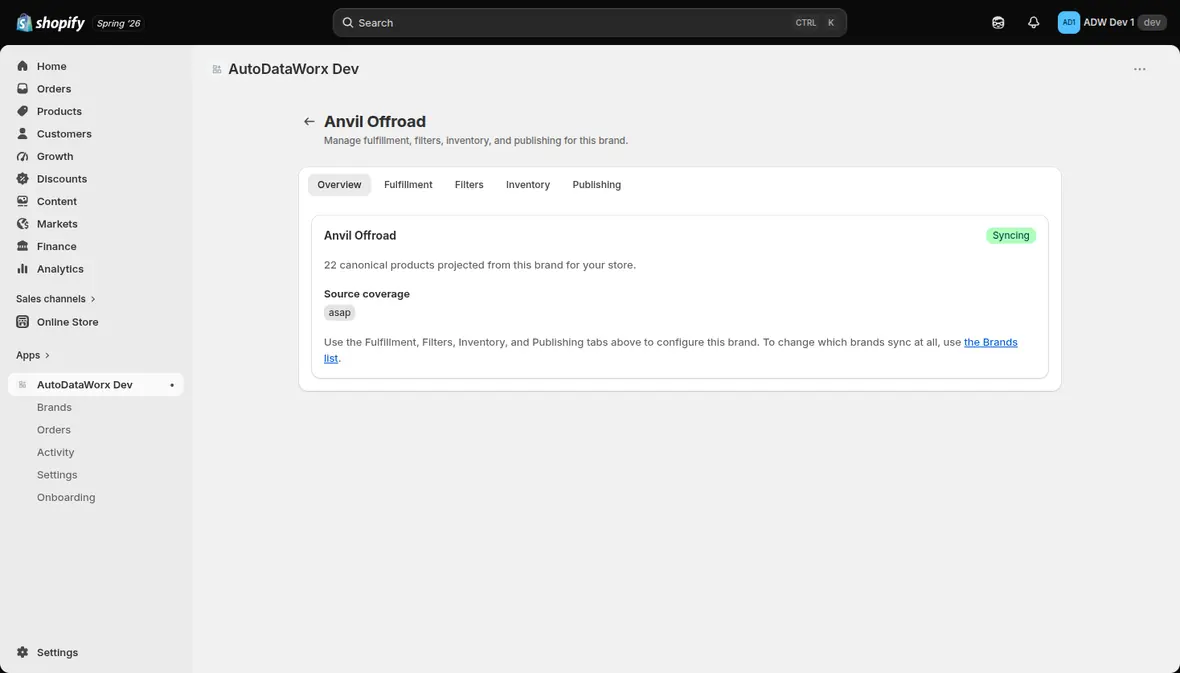Open the three-dot menu in the app header

[x=1139, y=69]
